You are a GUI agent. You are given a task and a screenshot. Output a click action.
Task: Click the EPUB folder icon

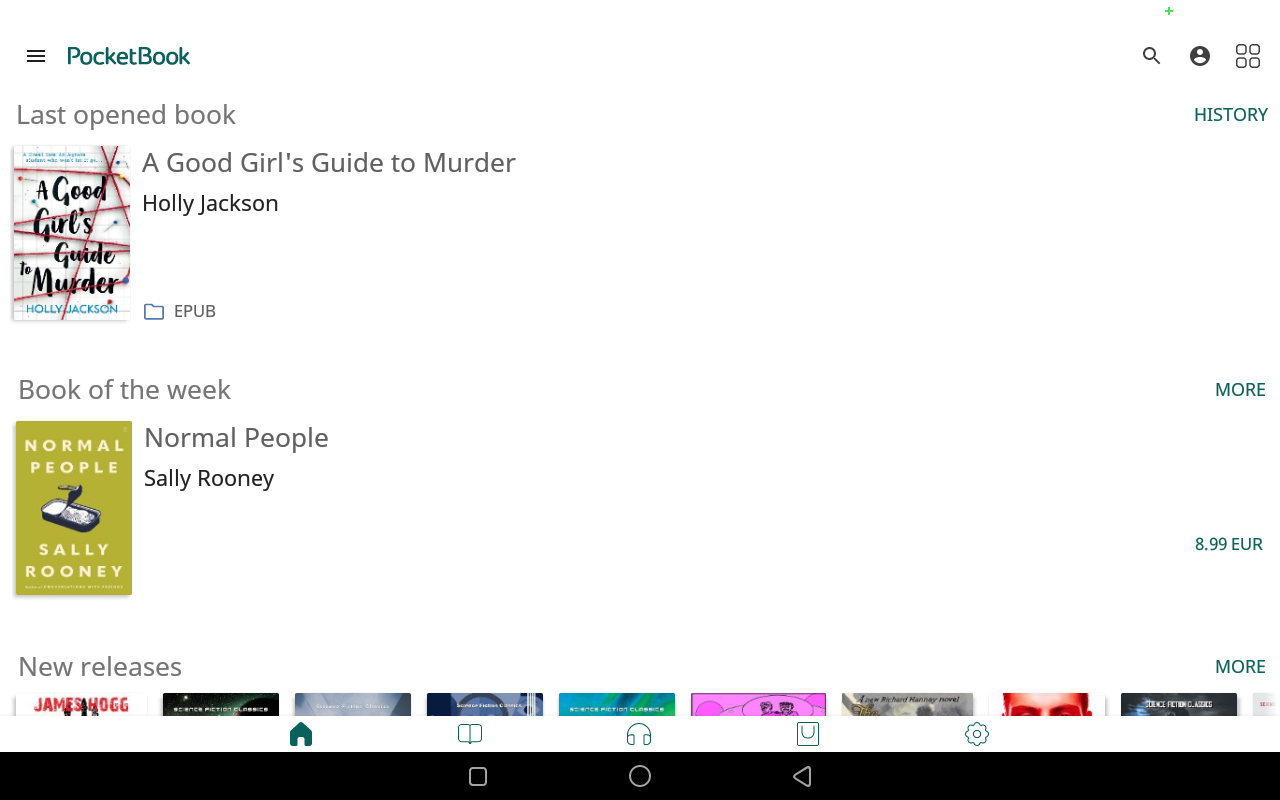click(154, 312)
